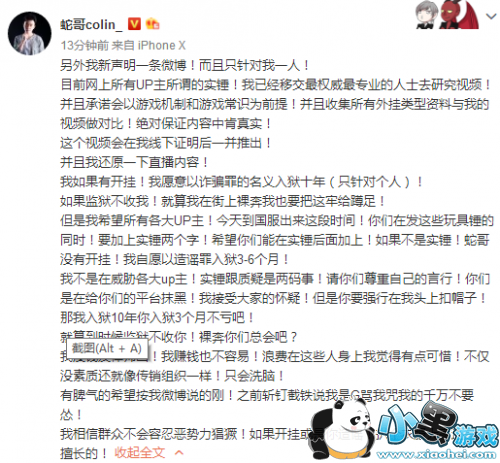Click the orange V verified badge

[134, 24]
